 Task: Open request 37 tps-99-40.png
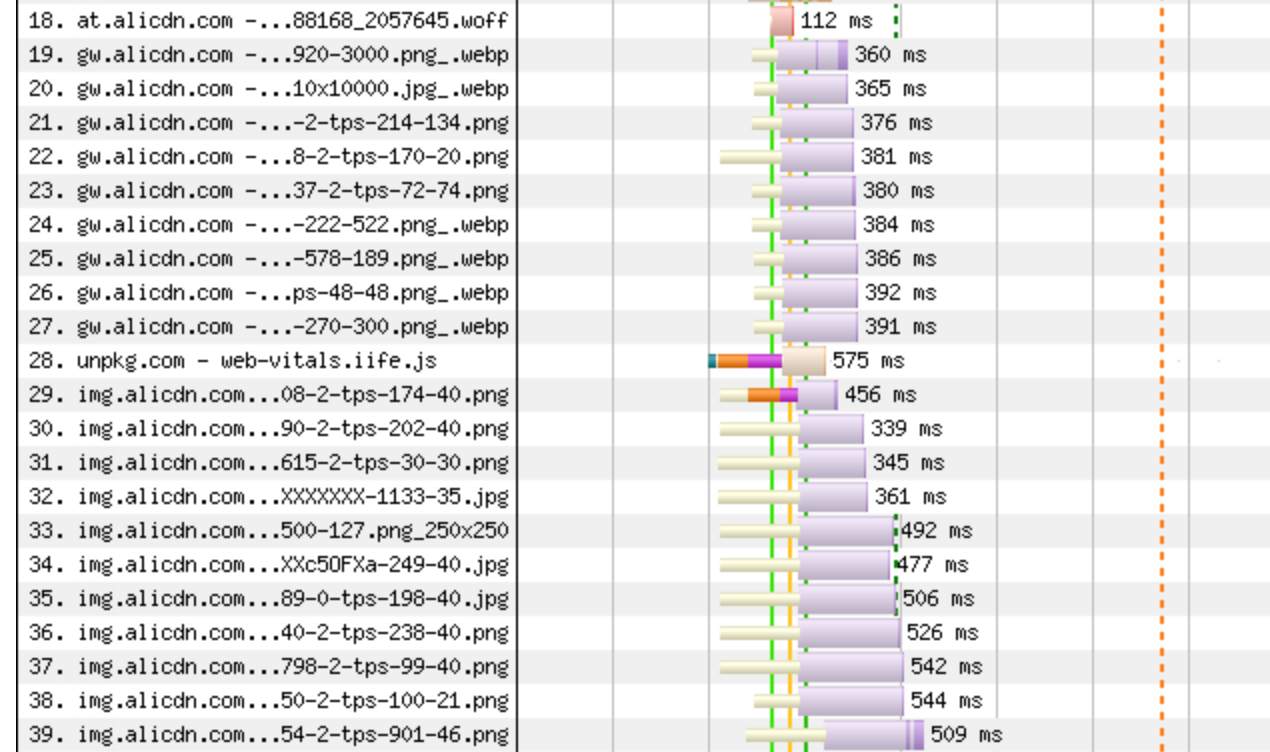(x=268, y=666)
